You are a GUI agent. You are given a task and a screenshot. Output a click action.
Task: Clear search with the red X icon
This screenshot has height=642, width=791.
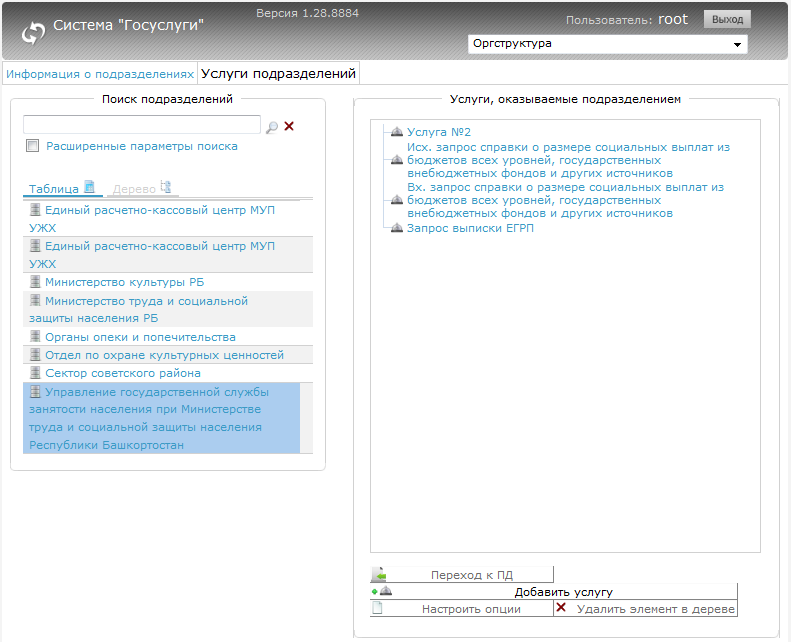pos(289,126)
